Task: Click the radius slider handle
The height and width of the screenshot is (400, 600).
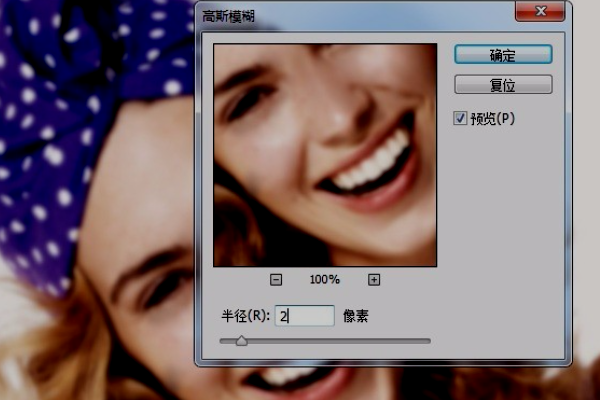Action: (x=241, y=341)
